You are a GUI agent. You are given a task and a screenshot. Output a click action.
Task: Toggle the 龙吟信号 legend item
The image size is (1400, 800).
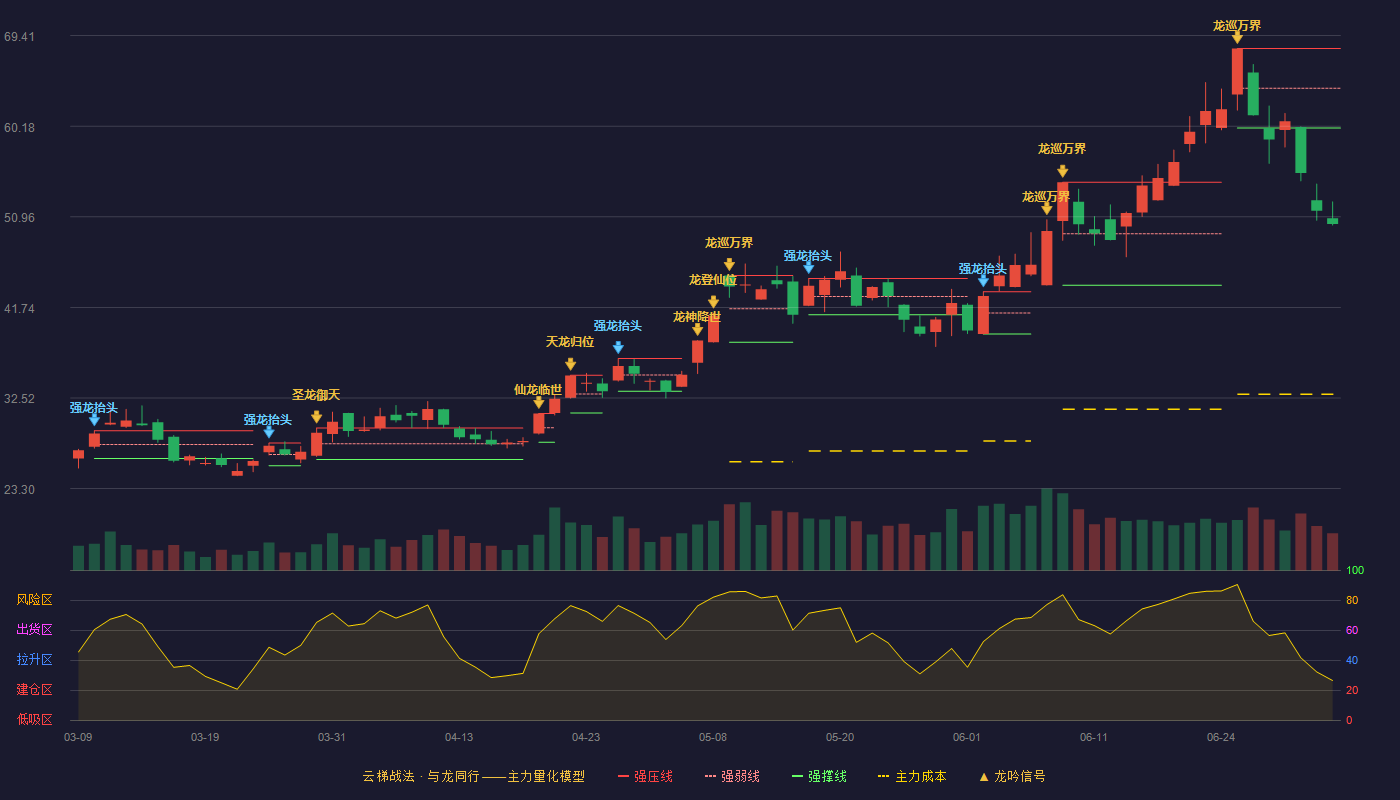(1012, 776)
